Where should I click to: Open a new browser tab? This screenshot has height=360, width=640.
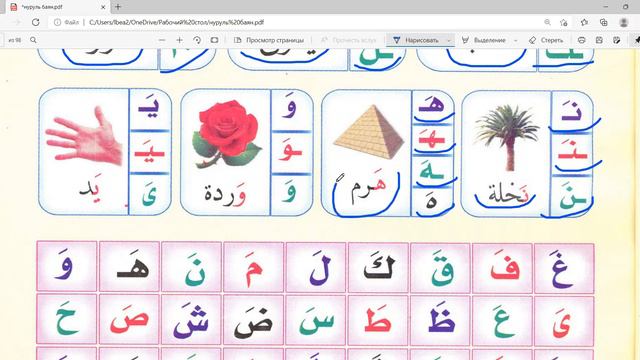118,7
